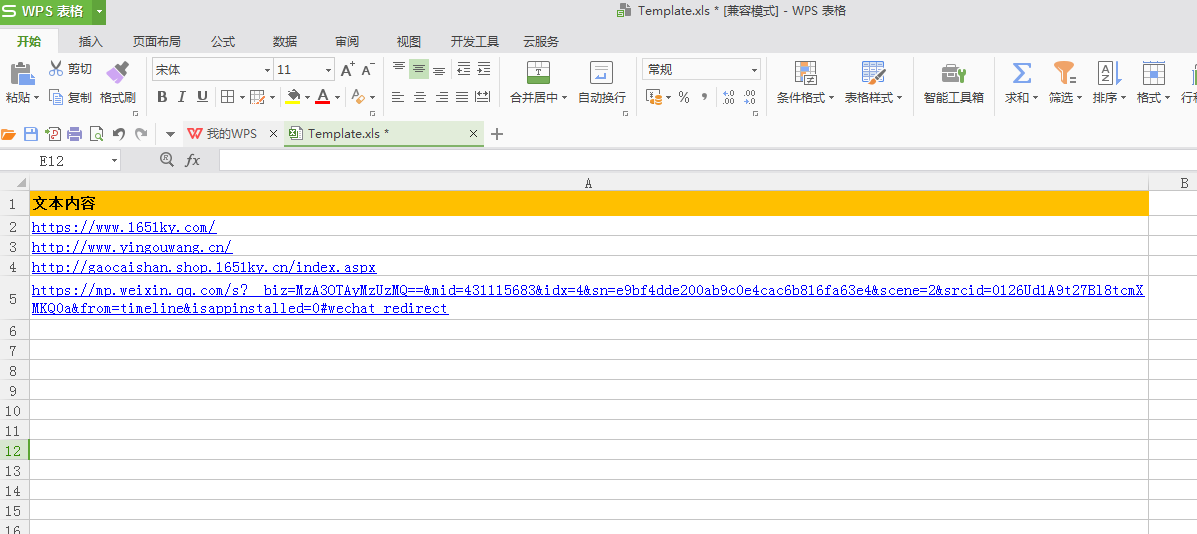Click the fill color yellow swatch

[x=293, y=97]
